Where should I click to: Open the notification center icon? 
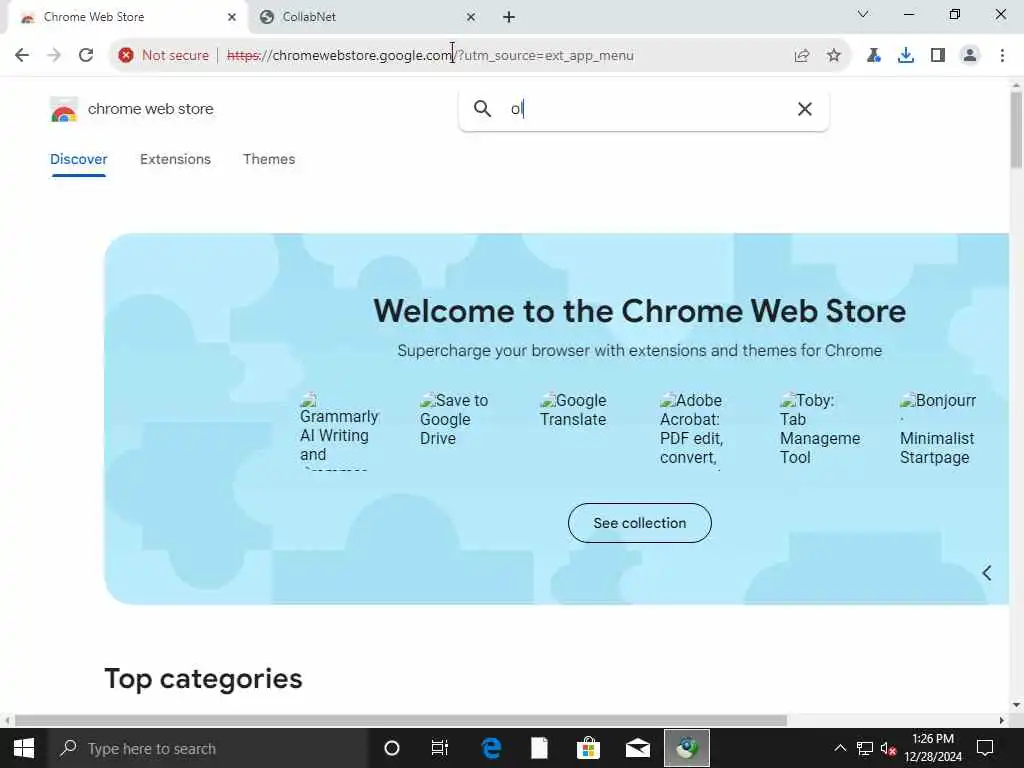tap(985, 748)
